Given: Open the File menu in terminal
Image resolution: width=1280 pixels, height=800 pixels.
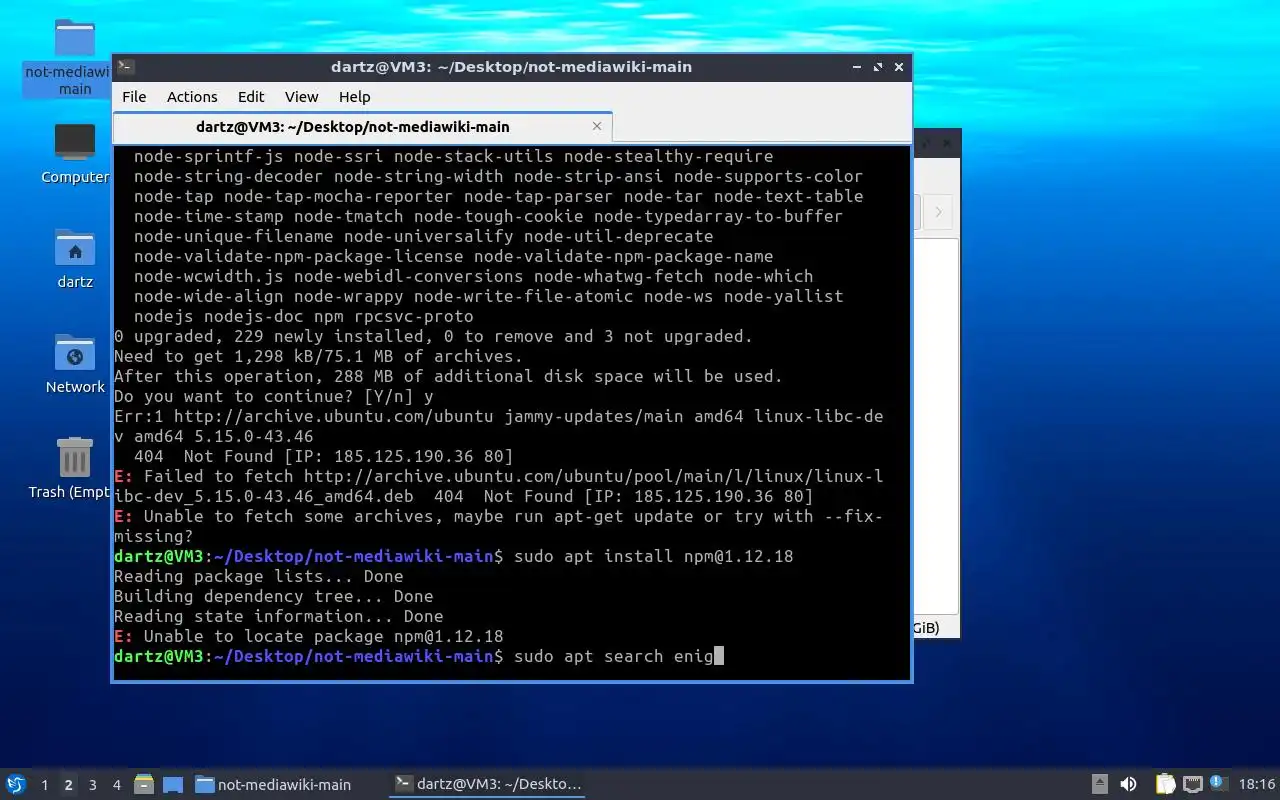Looking at the screenshot, I should [134, 97].
